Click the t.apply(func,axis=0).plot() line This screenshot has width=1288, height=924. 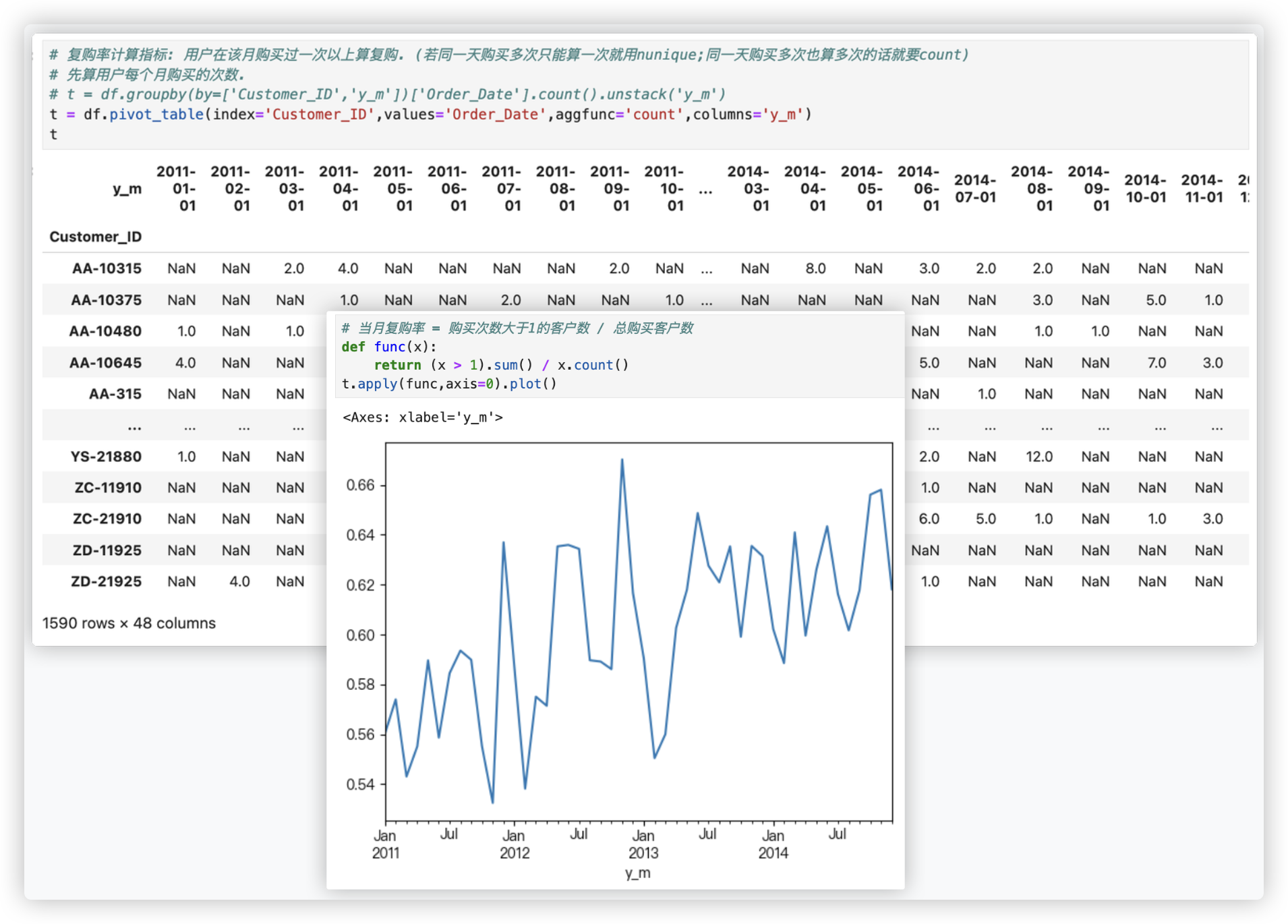click(449, 384)
